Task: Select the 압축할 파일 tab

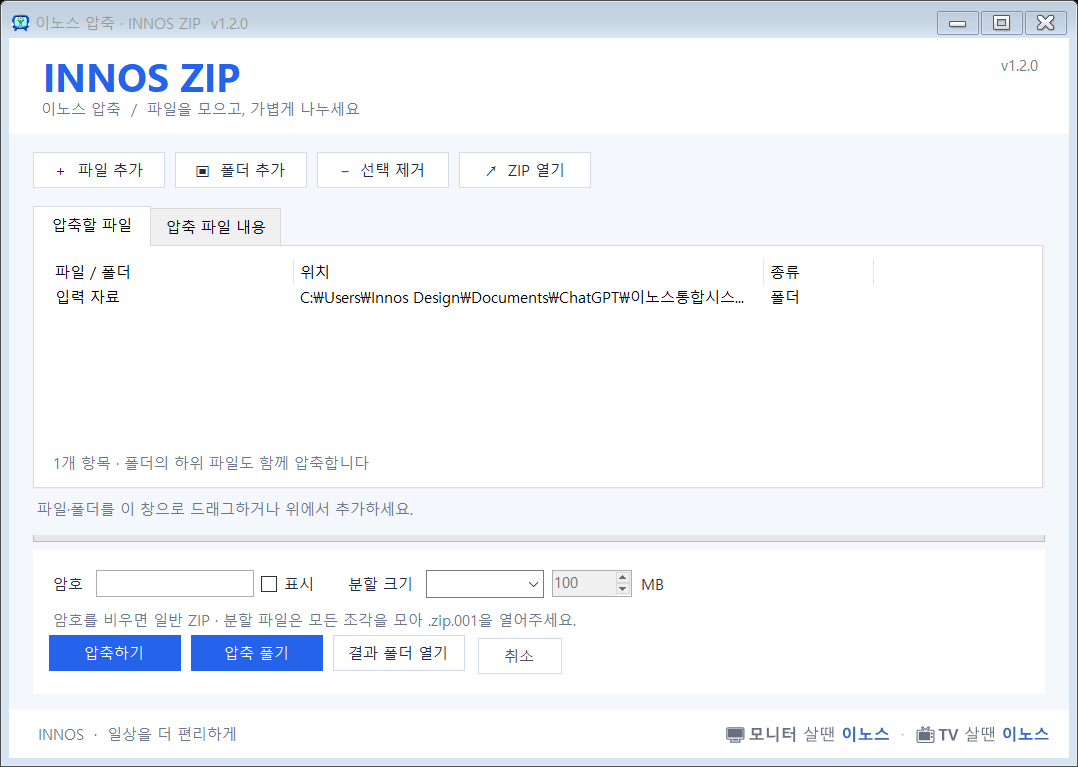Action: point(92,225)
